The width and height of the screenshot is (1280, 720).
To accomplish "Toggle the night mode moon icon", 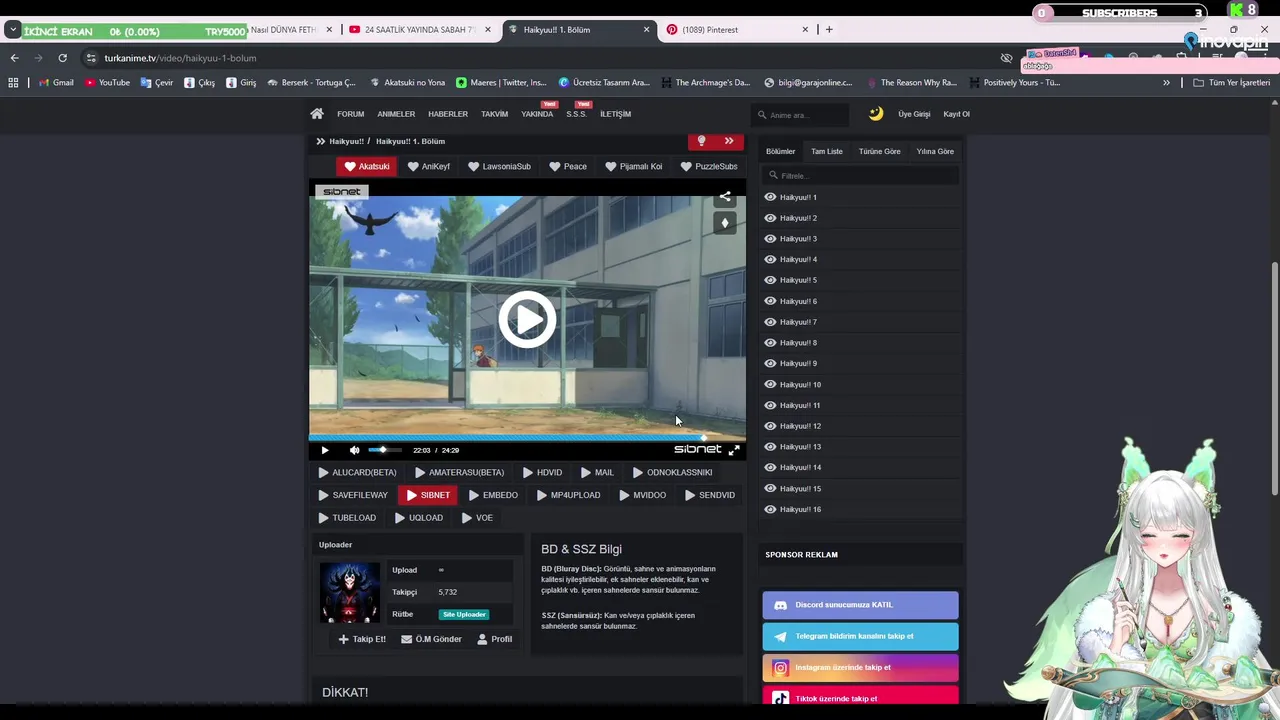I will click(x=876, y=114).
